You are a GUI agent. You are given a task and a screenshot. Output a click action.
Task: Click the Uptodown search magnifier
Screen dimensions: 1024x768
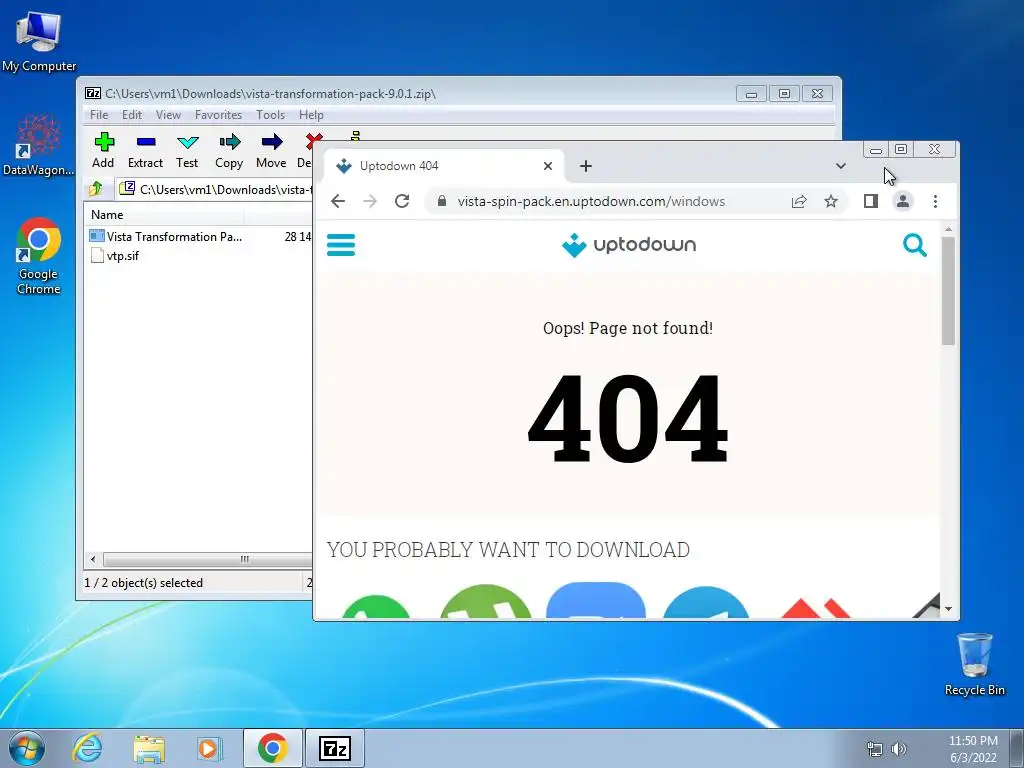pos(915,245)
